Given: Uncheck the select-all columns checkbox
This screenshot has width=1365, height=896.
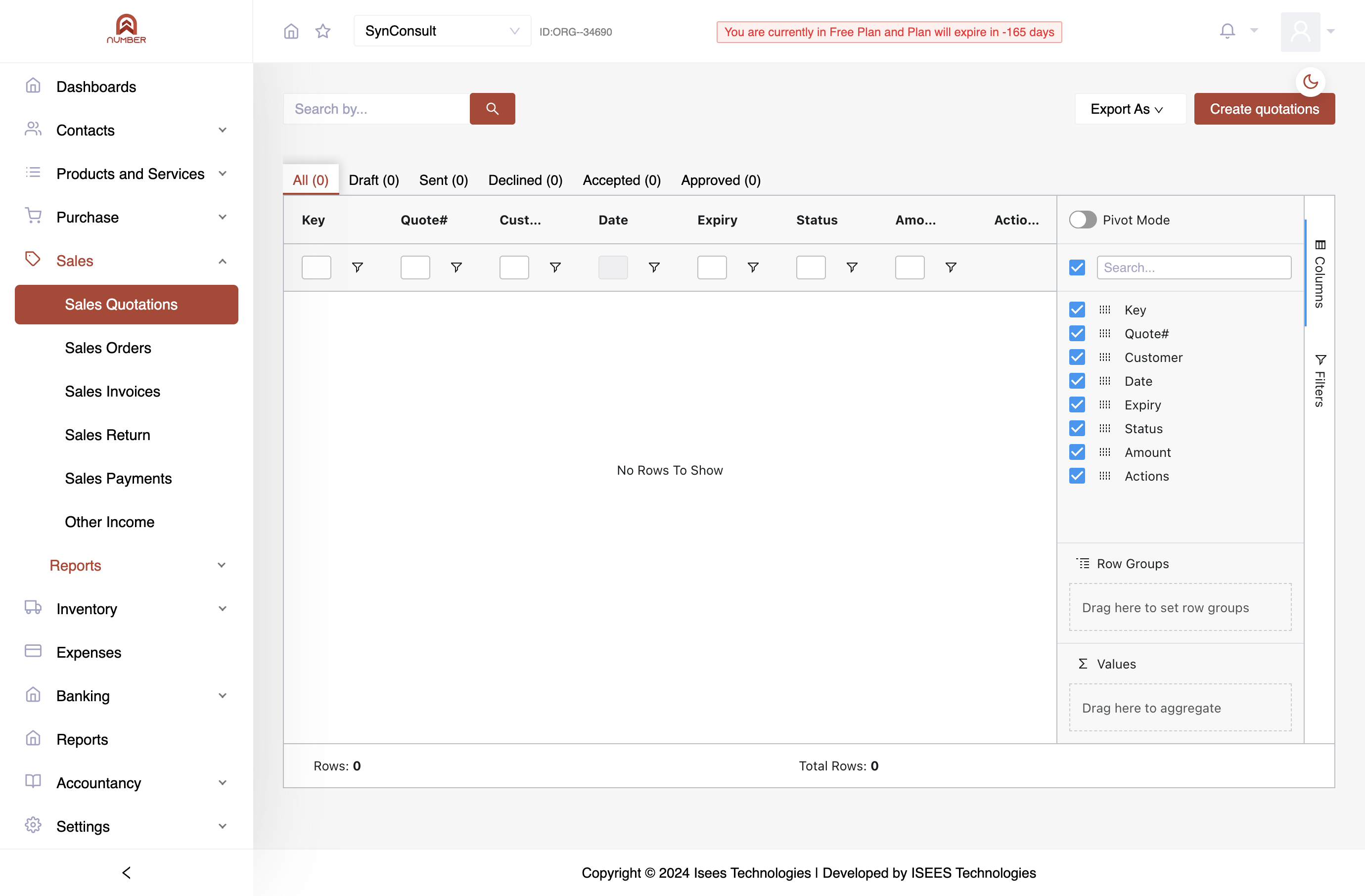Looking at the screenshot, I should click(1077, 267).
